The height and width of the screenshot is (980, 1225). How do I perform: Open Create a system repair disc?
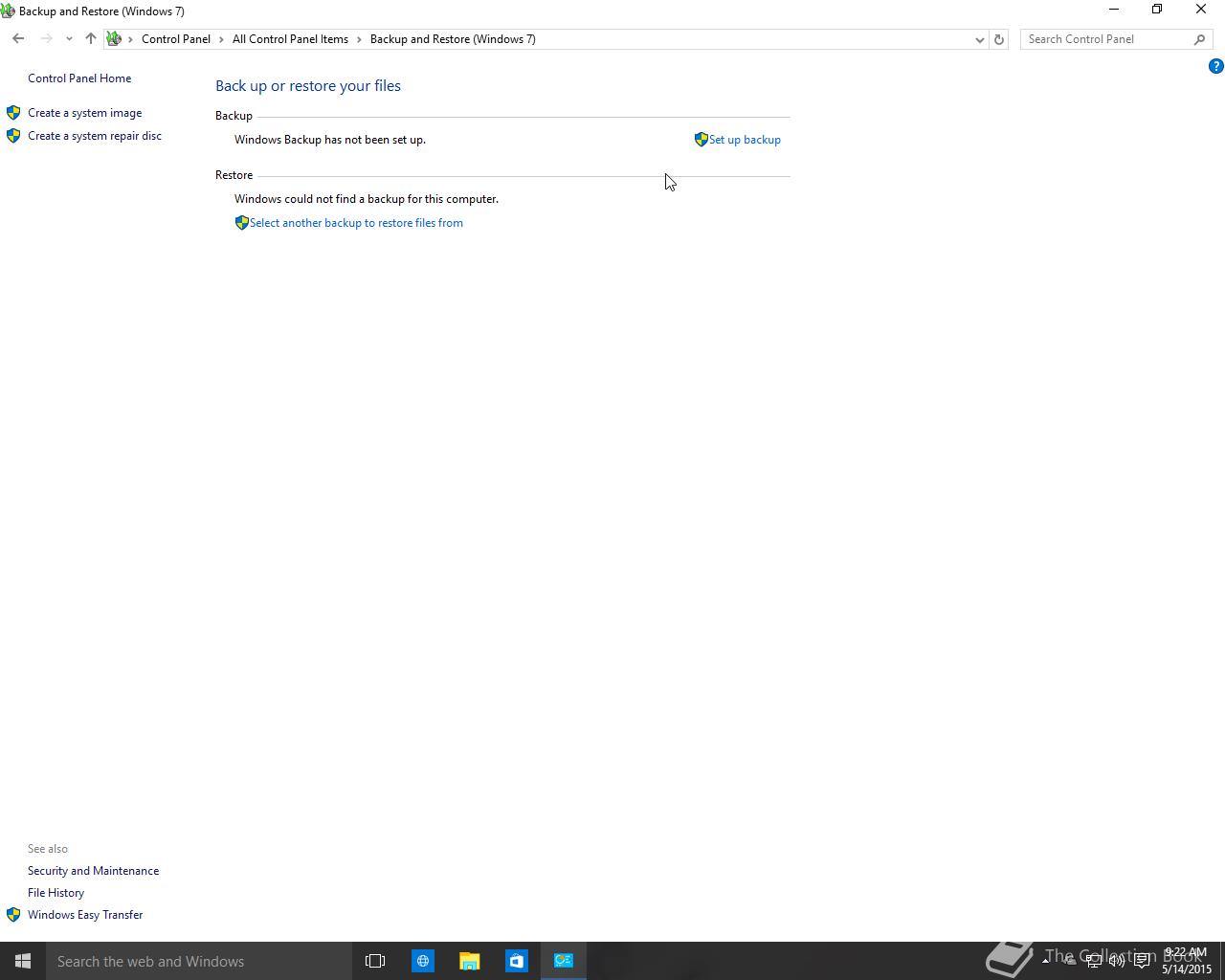tap(95, 136)
